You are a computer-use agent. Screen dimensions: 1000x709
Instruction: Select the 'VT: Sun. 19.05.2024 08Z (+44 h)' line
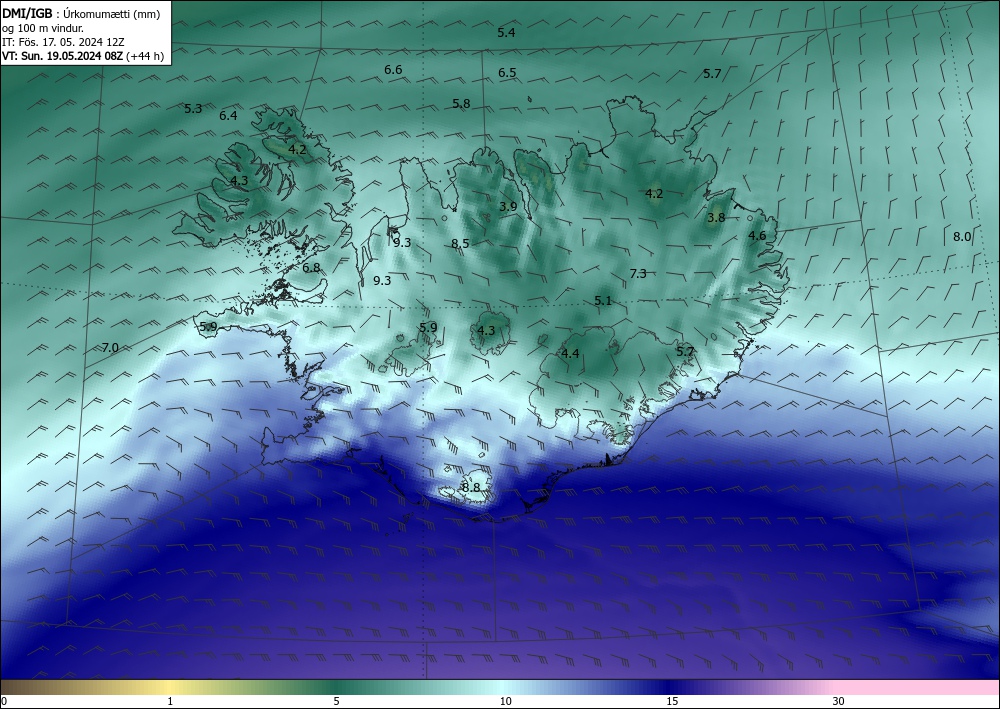click(x=82, y=56)
